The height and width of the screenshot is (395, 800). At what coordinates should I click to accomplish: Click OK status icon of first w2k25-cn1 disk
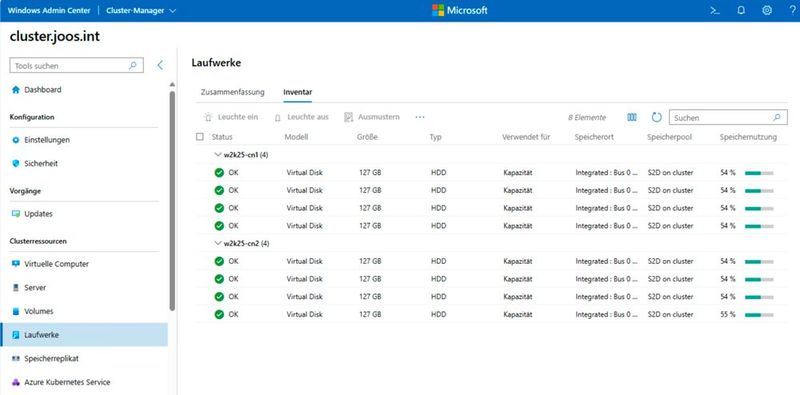tap(219, 172)
